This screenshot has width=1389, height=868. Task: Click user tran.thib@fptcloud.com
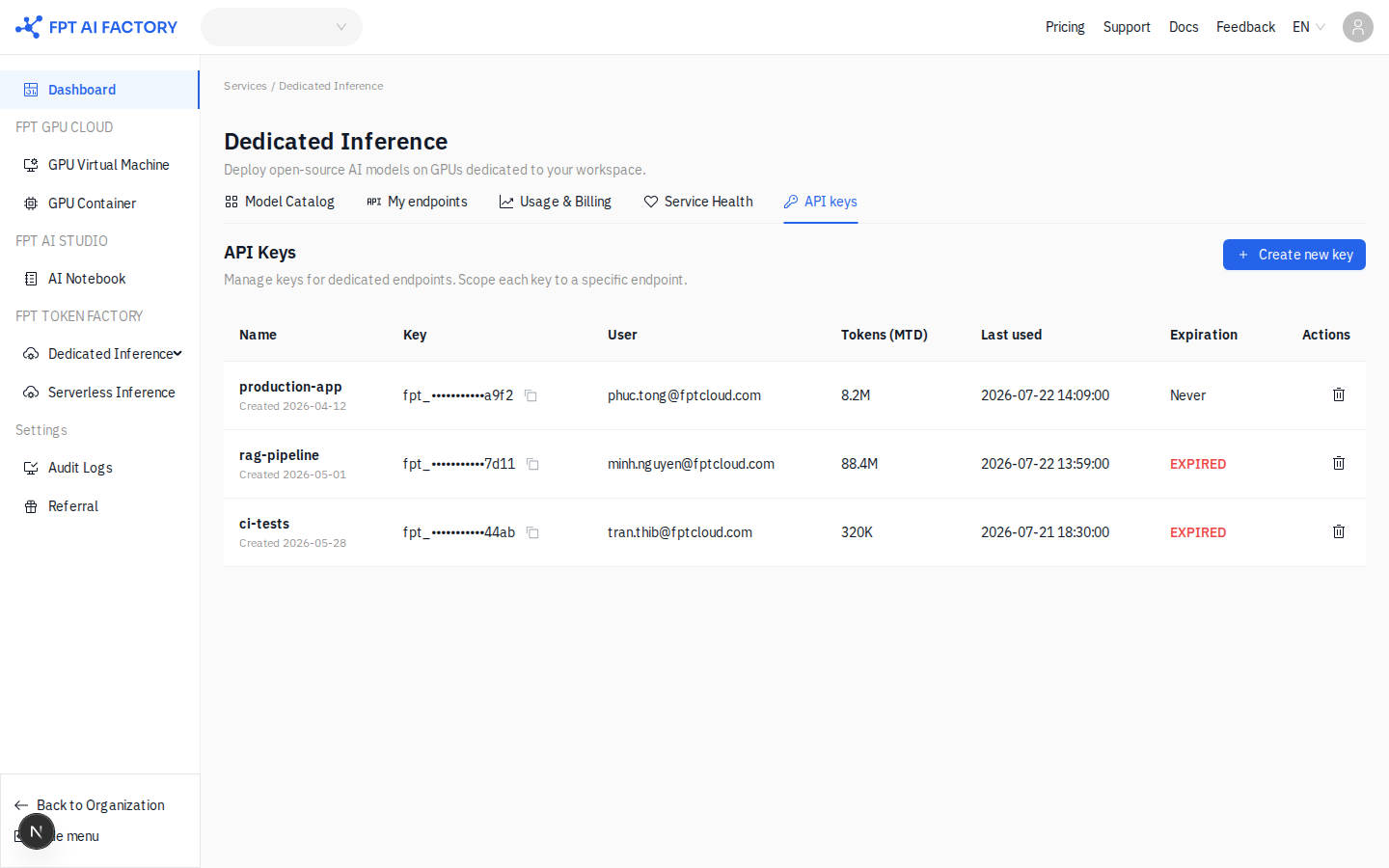click(x=680, y=532)
